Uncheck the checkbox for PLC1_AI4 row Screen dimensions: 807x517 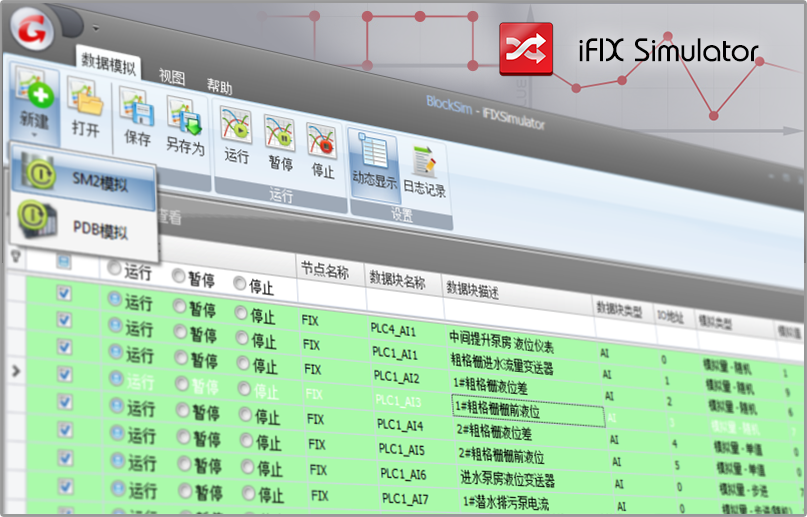pyautogui.click(x=65, y=402)
